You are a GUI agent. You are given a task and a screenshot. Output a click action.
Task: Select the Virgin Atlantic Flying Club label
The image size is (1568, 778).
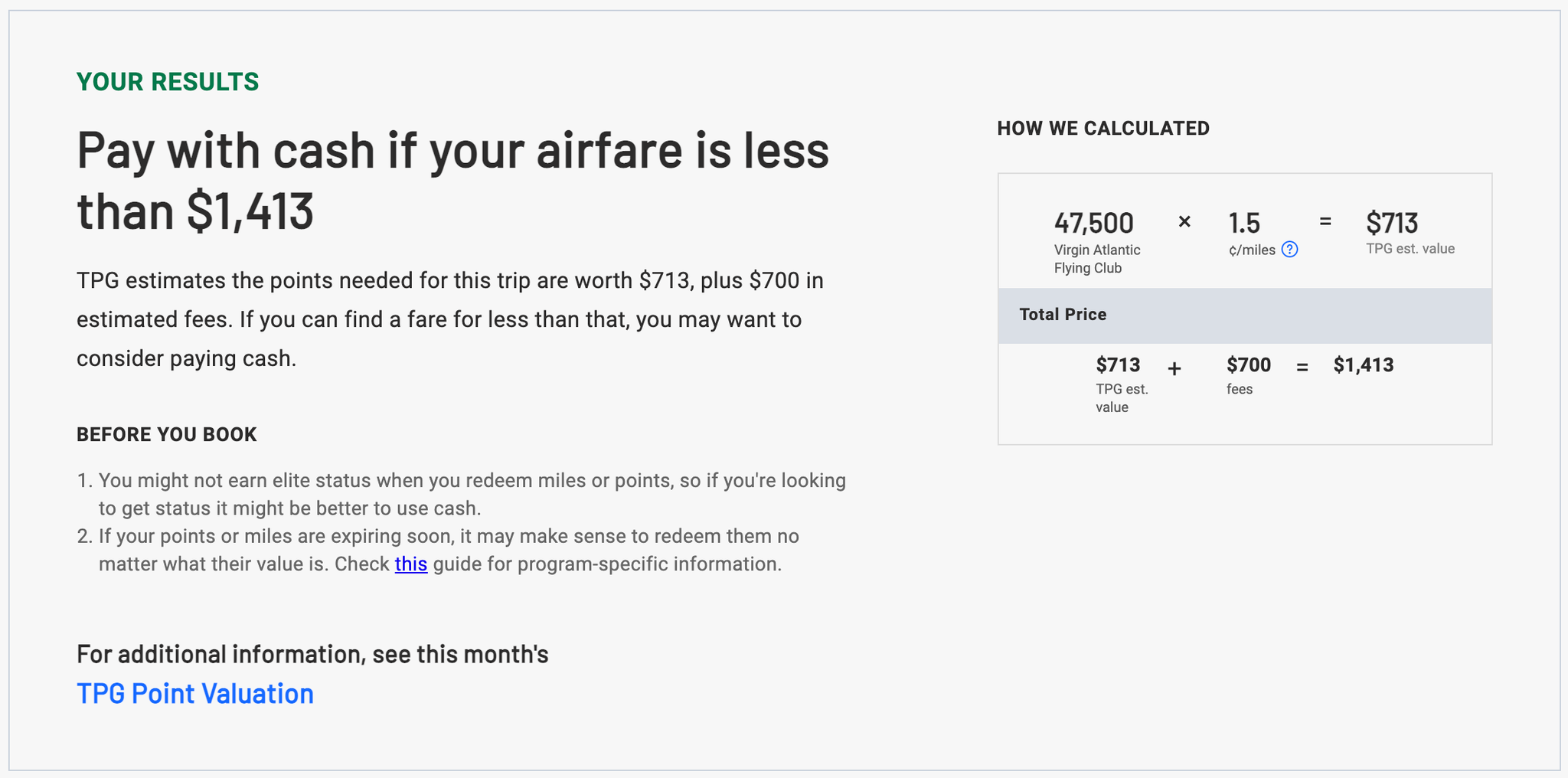tap(1096, 259)
